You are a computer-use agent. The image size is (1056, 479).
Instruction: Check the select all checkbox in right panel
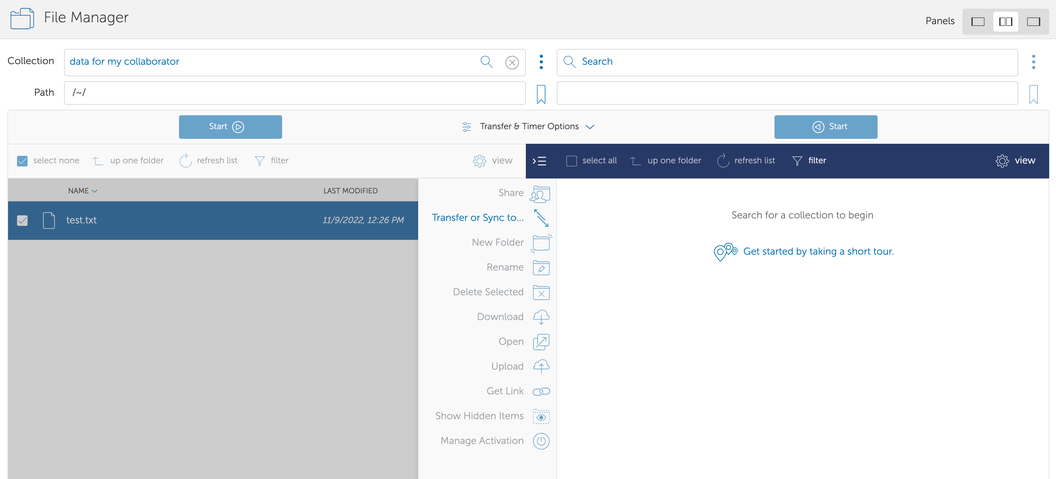coord(572,161)
